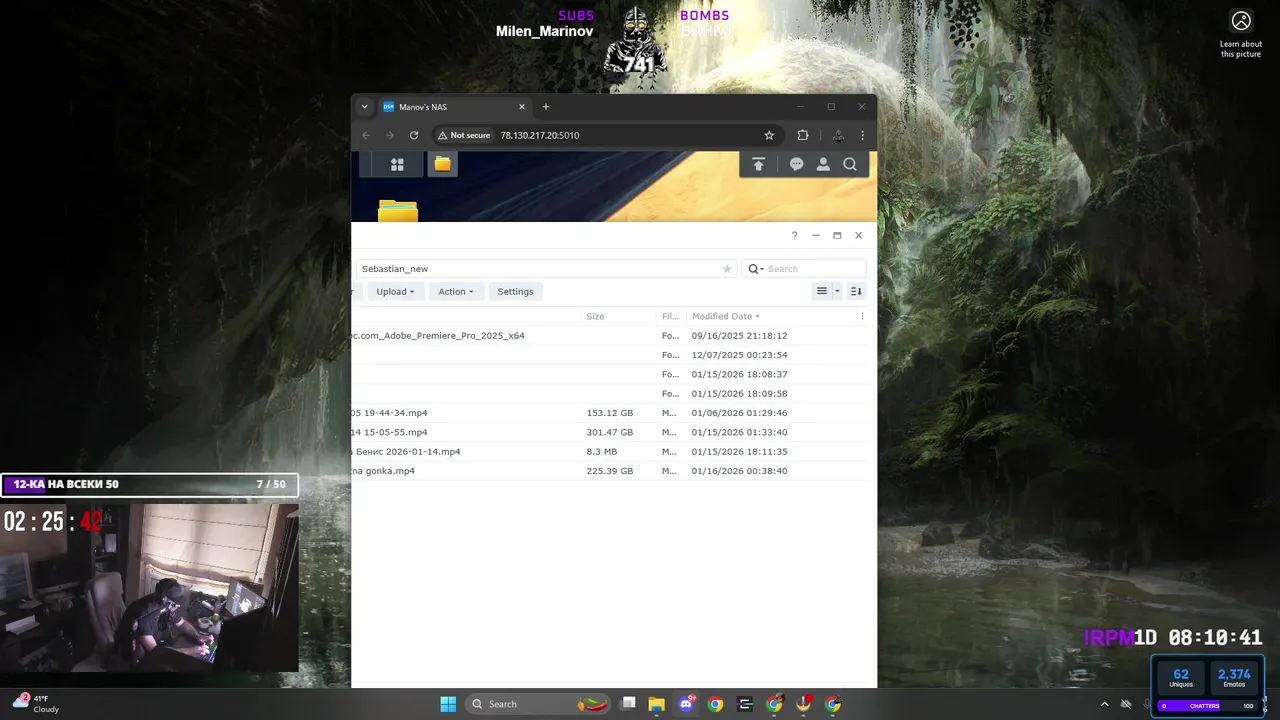
Task: Click Learn about this picture icon
Action: (x=1241, y=33)
